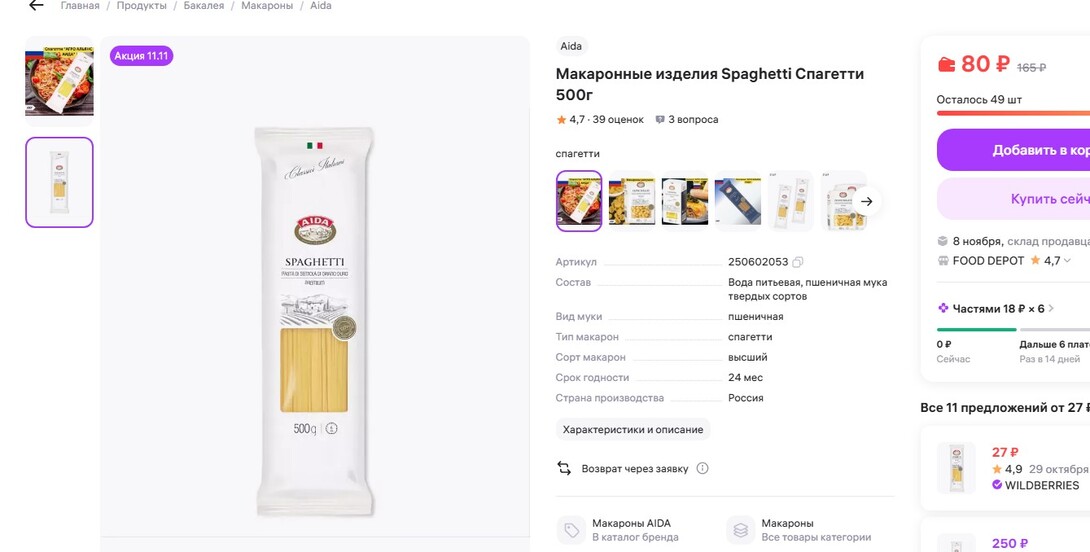Click the back arrow icon
Image resolution: width=1090 pixels, height=552 pixels.
(x=36, y=6)
